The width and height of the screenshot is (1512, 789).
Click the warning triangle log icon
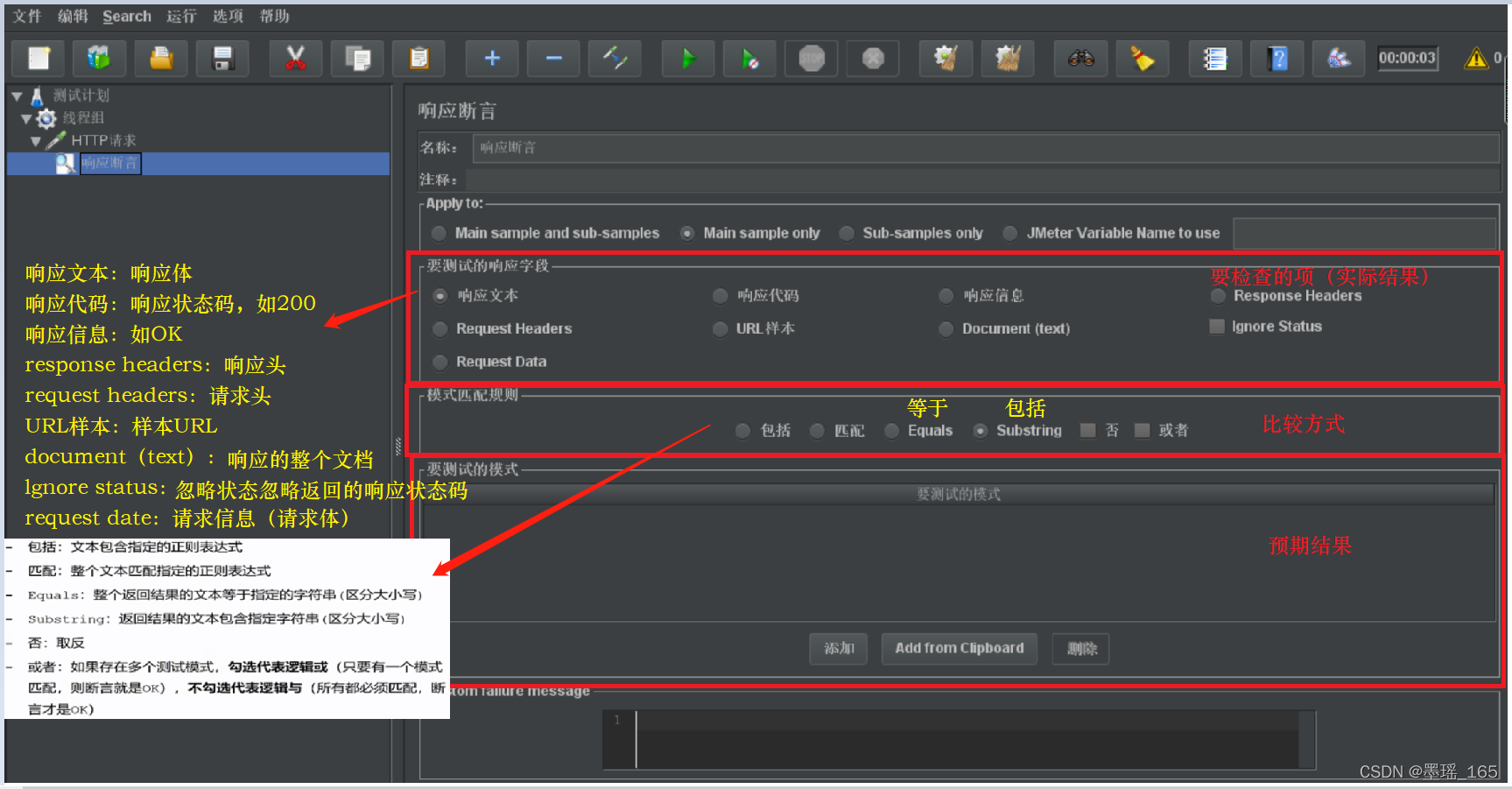[x=1476, y=59]
